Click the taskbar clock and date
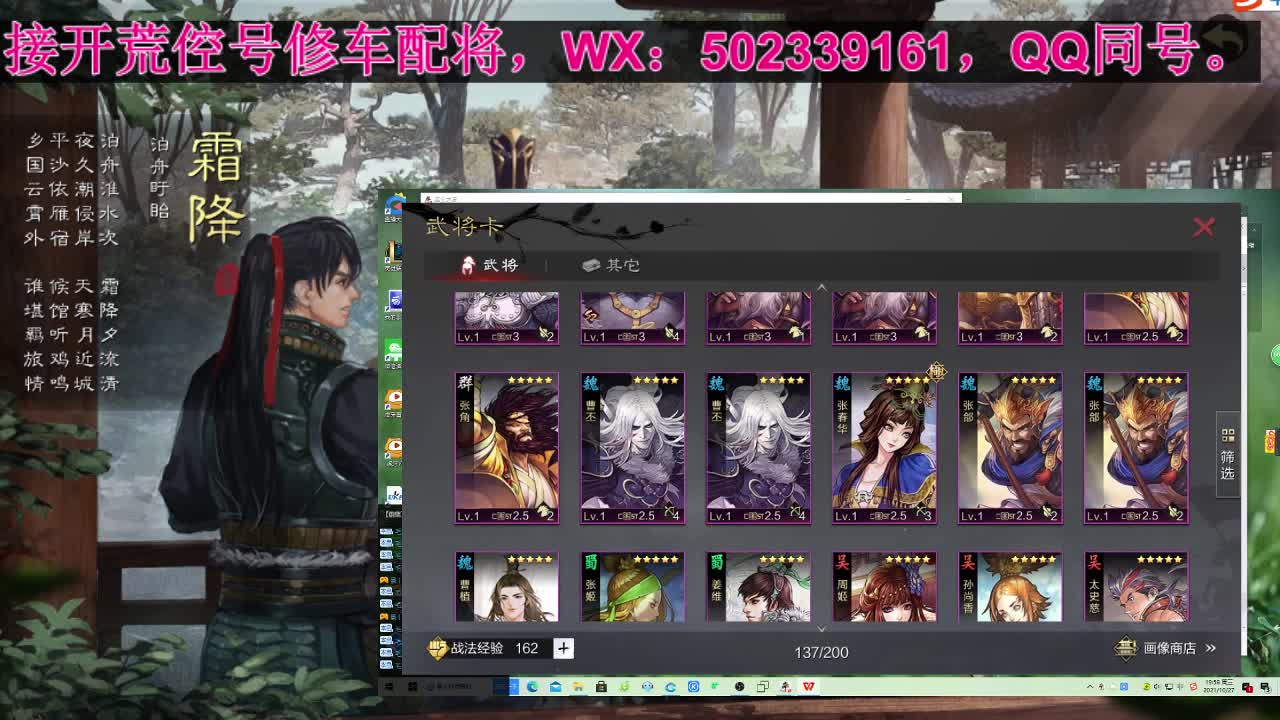 (1218, 687)
